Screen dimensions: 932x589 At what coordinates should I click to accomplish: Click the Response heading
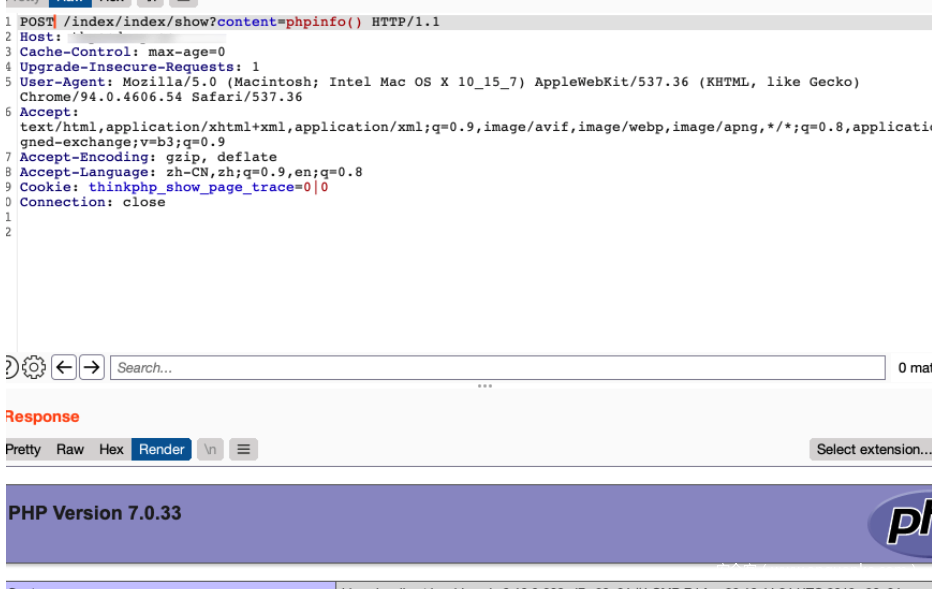42,417
